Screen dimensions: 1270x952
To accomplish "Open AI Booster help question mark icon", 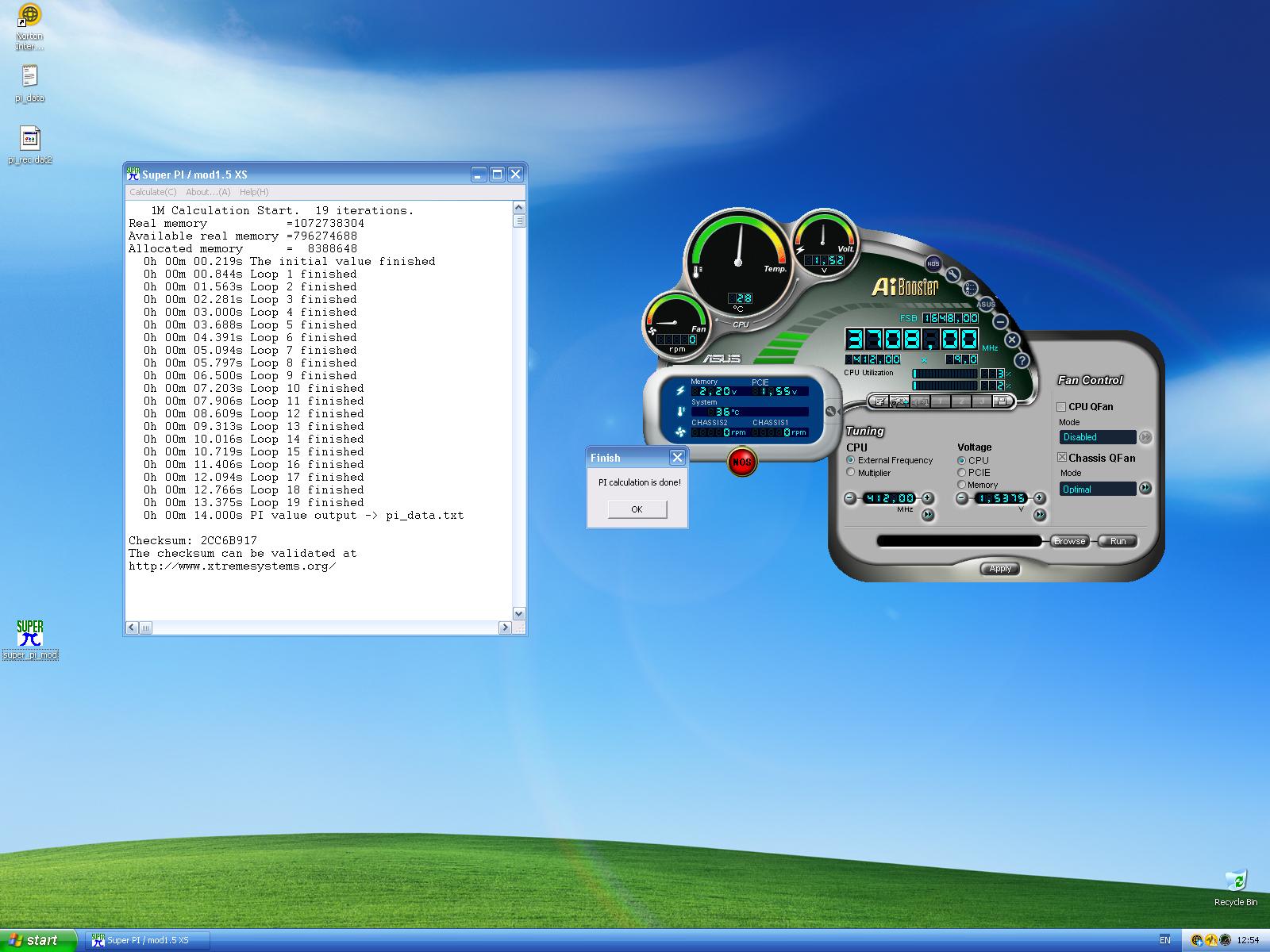I will (1022, 360).
